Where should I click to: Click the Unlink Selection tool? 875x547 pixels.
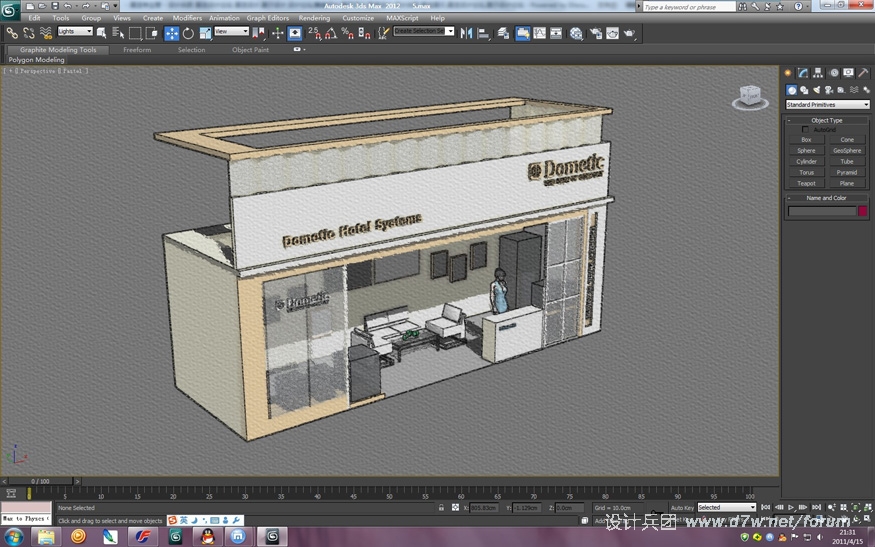coord(29,33)
